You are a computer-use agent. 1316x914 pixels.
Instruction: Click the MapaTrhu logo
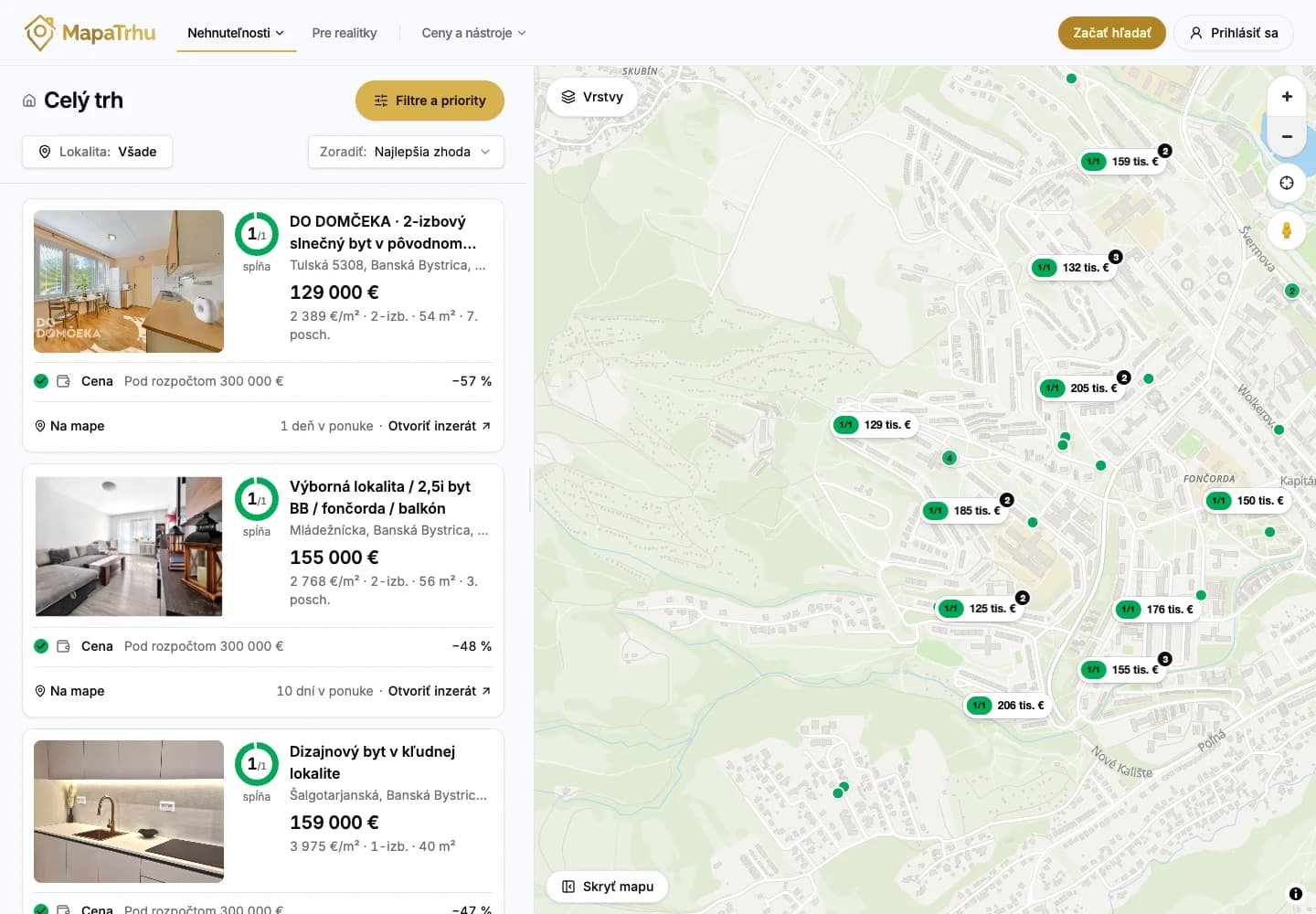pos(90,33)
